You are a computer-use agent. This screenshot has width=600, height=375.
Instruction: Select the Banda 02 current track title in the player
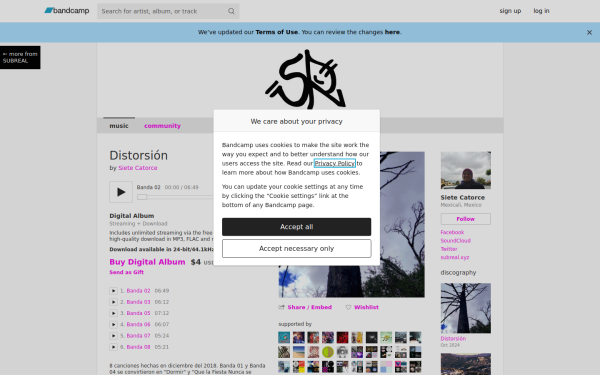(148, 187)
